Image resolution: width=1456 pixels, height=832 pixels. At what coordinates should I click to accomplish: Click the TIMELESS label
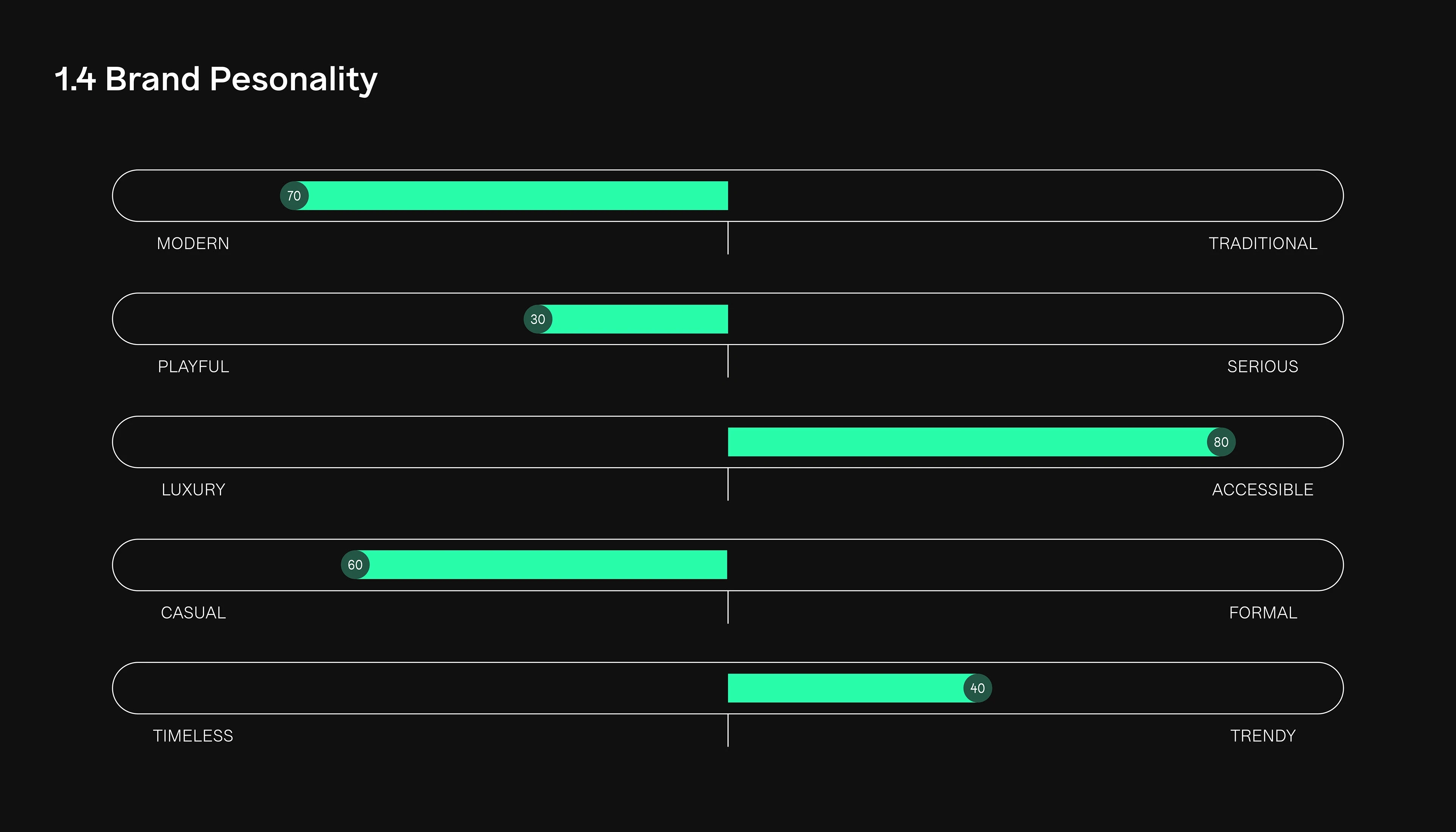193,735
